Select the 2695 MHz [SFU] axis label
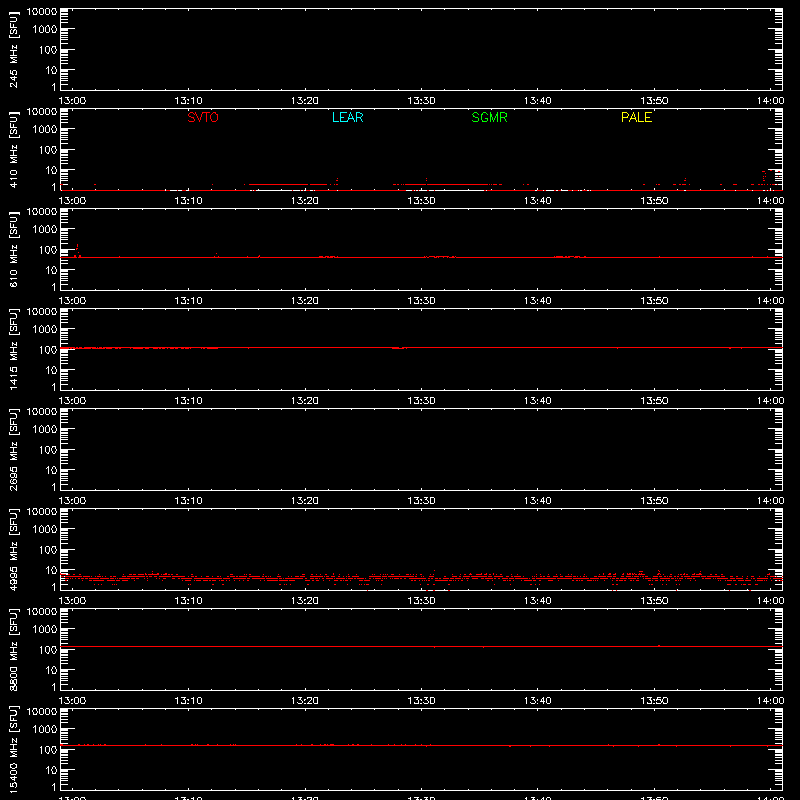Image resolution: width=800 pixels, height=800 pixels. click(x=13, y=450)
